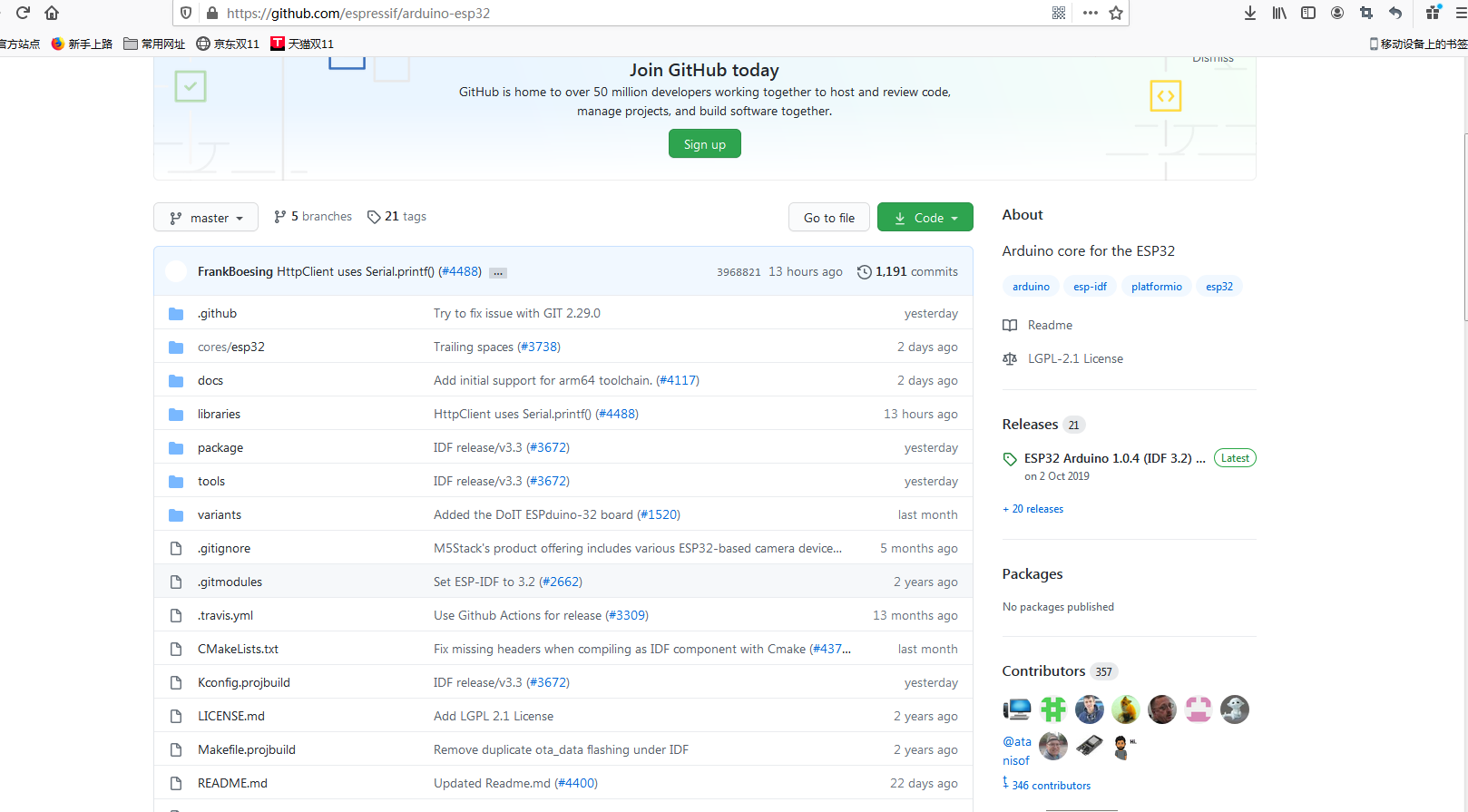The image size is (1468, 812).
Task: Open the green hash-pattern contributor avatar
Action: coord(1053,709)
